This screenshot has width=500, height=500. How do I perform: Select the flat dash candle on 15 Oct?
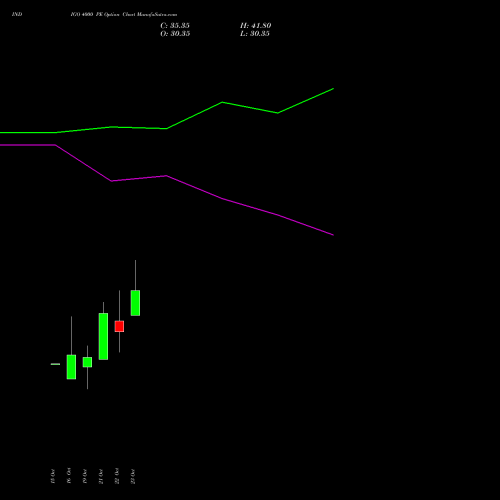pyautogui.click(x=55, y=364)
